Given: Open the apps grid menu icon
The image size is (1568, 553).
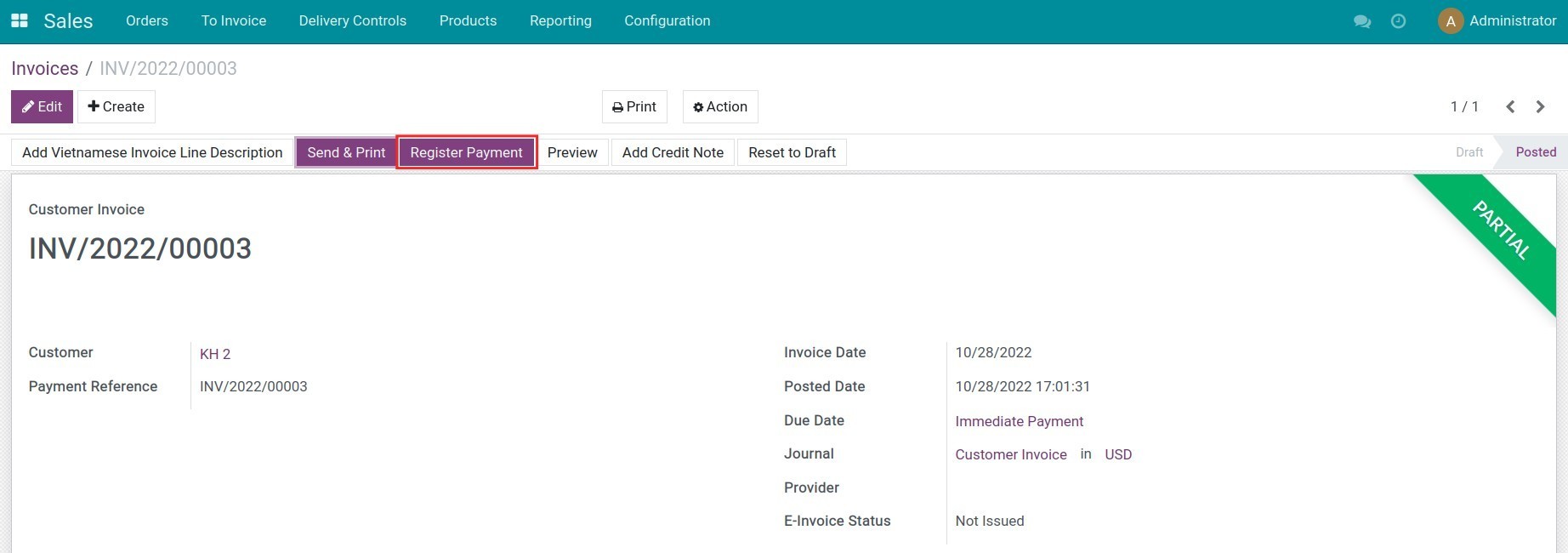Looking at the screenshot, I should (x=19, y=20).
